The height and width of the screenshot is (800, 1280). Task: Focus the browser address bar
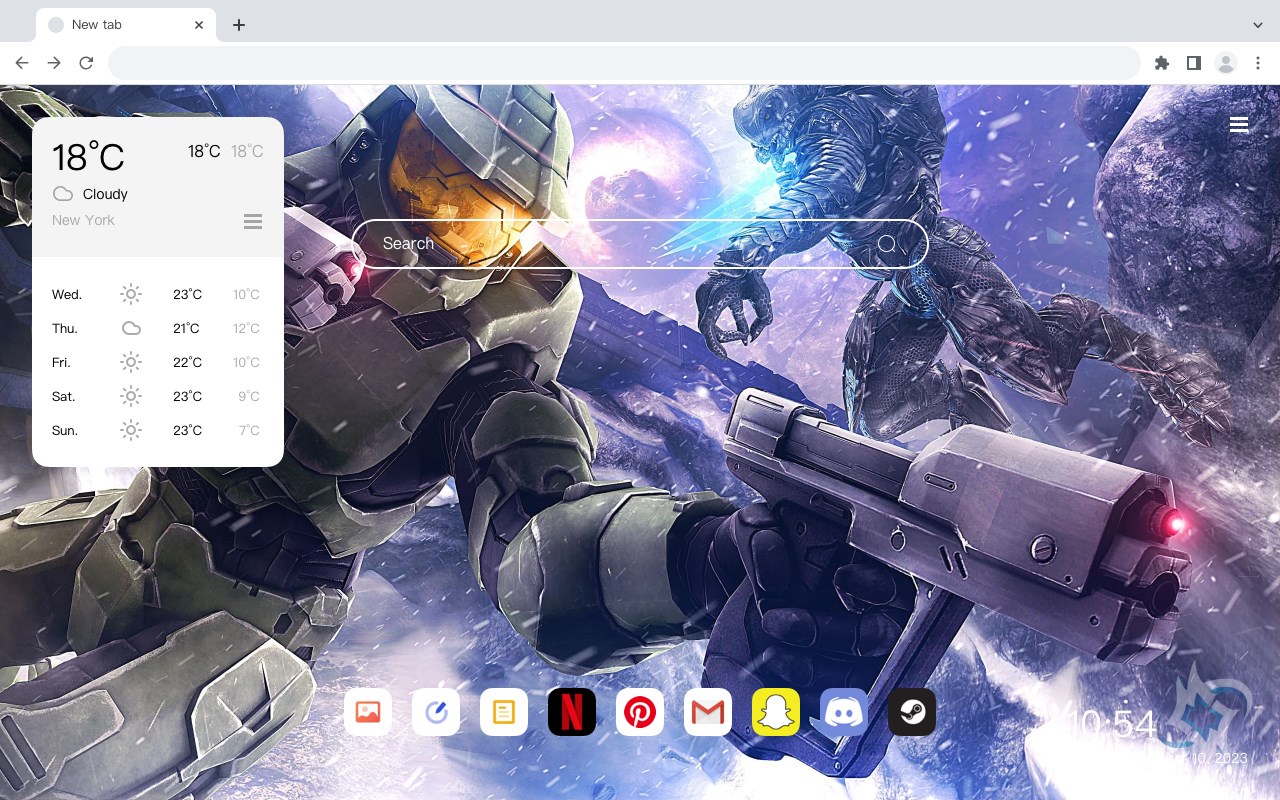(x=624, y=63)
